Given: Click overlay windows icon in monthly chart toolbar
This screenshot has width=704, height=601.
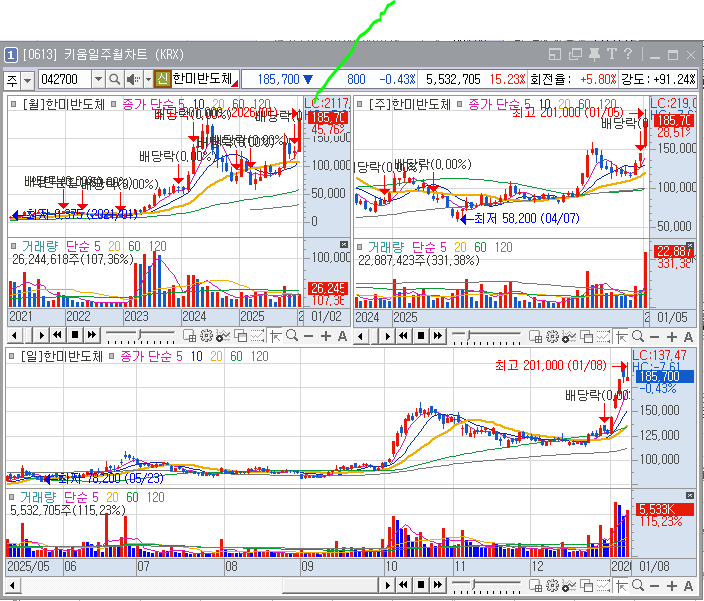Looking at the screenshot, I should [x=241, y=336].
